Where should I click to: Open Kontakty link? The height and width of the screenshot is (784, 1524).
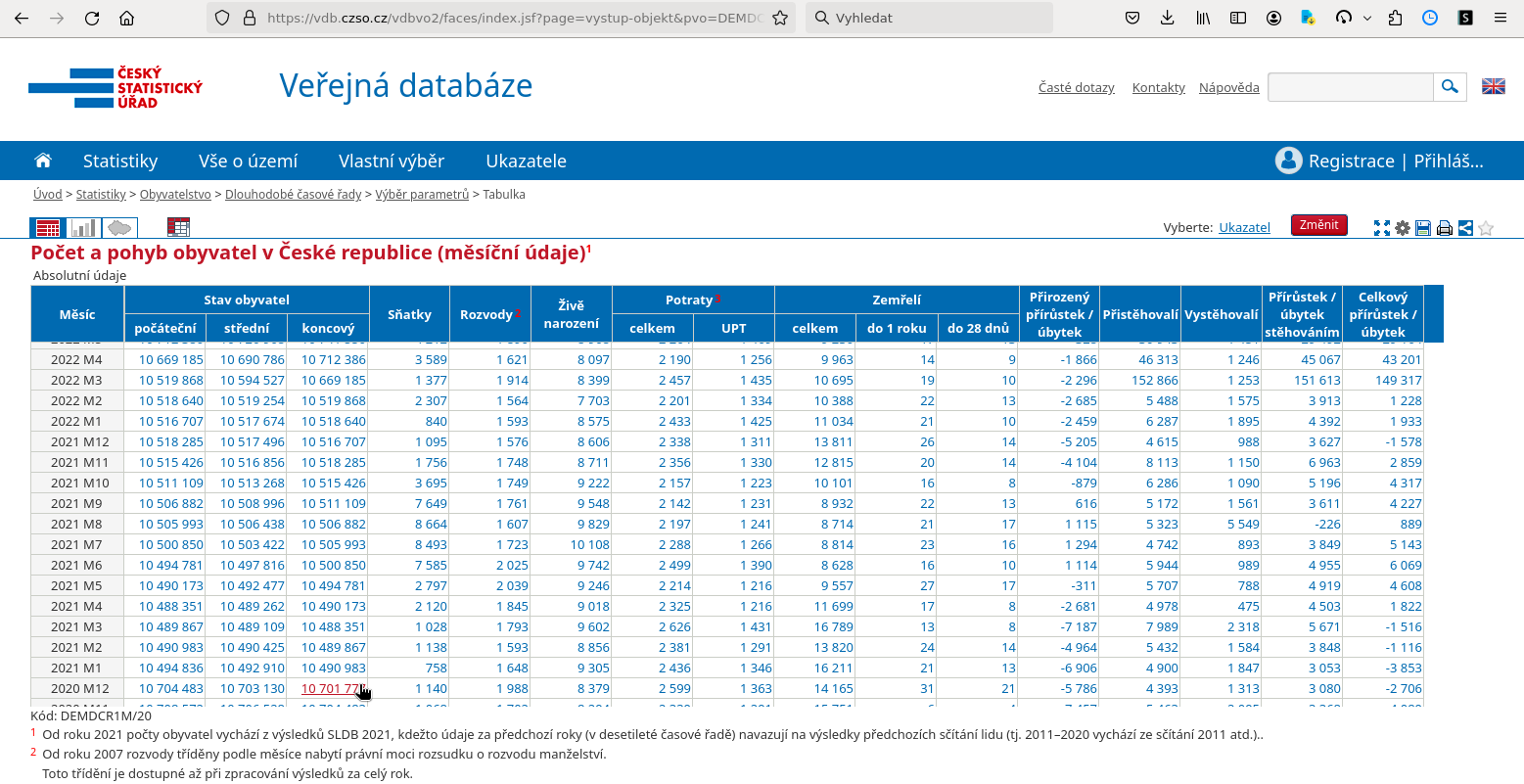tap(1159, 87)
